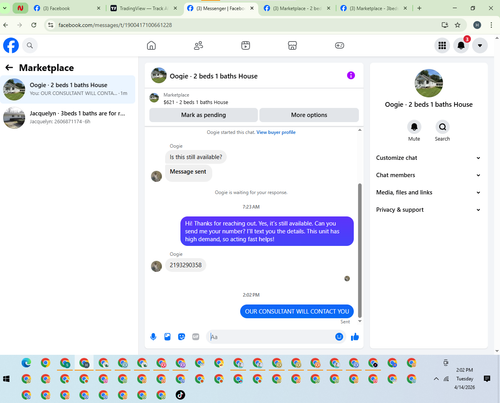The image size is (500, 403).
Task: Reload the page
Action: click(34, 25)
